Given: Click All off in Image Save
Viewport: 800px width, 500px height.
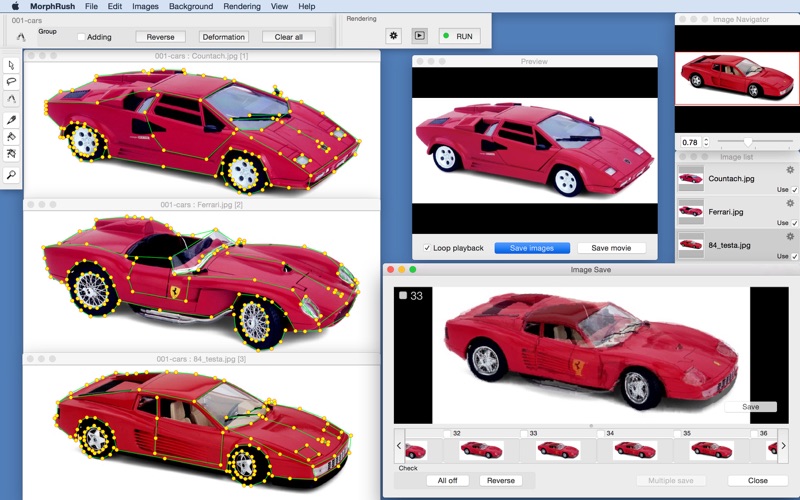Looking at the screenshot, I should (447, 481).
